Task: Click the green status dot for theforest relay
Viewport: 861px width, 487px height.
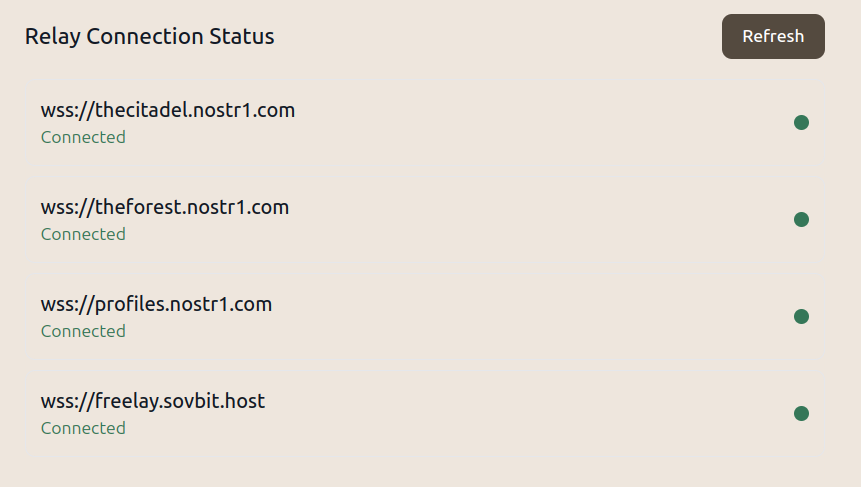Action: point(801,220)
